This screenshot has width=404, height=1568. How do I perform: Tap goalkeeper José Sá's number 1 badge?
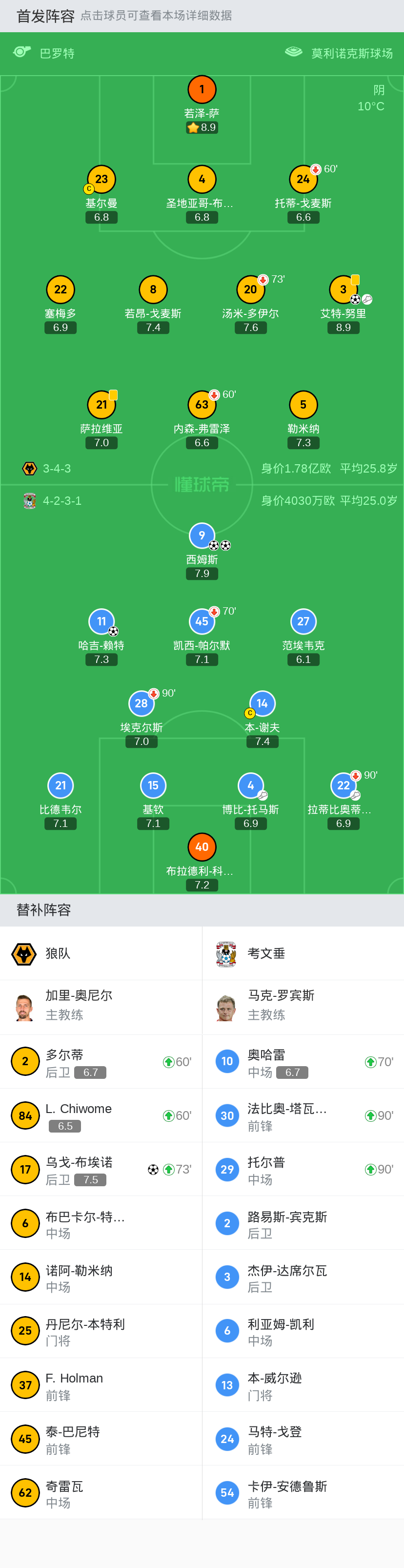pyautogui.click(x=202, y=90)
